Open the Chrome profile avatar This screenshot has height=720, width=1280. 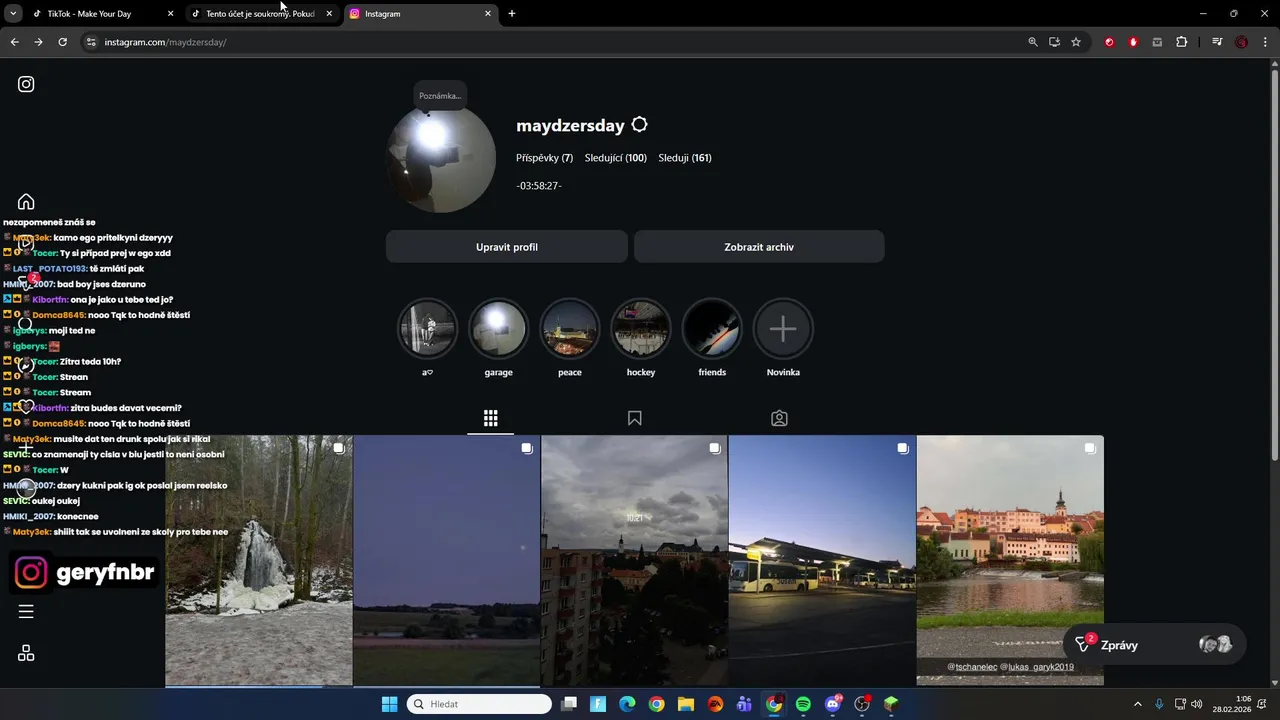pyautogui.click(x=1241, y=42)
